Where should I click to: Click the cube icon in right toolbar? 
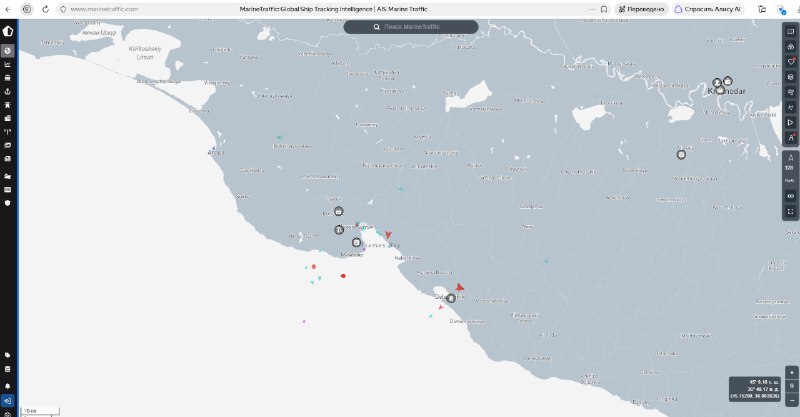(x=791, y=77)
